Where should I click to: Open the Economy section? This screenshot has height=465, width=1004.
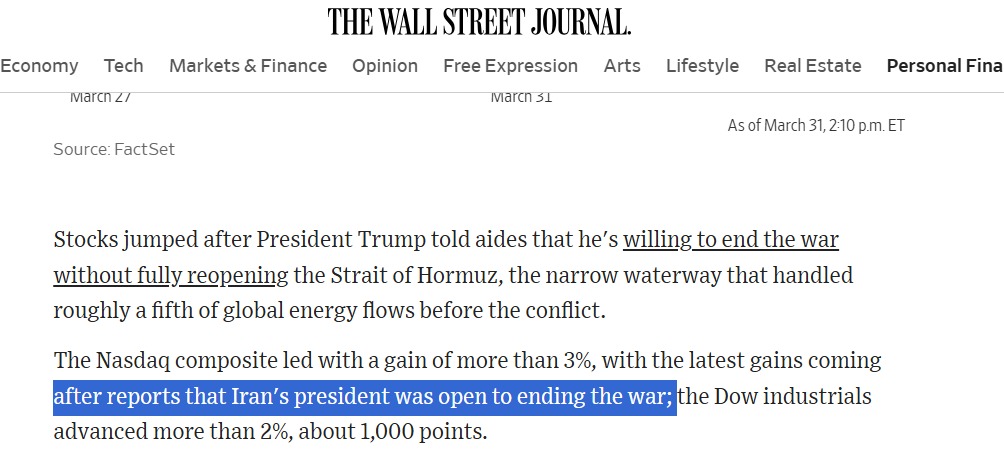tap(39, 66)
